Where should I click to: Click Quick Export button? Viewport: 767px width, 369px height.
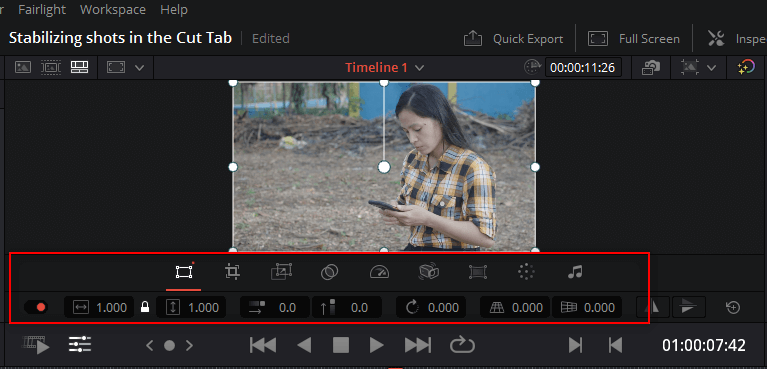click(x=514, y=39)
